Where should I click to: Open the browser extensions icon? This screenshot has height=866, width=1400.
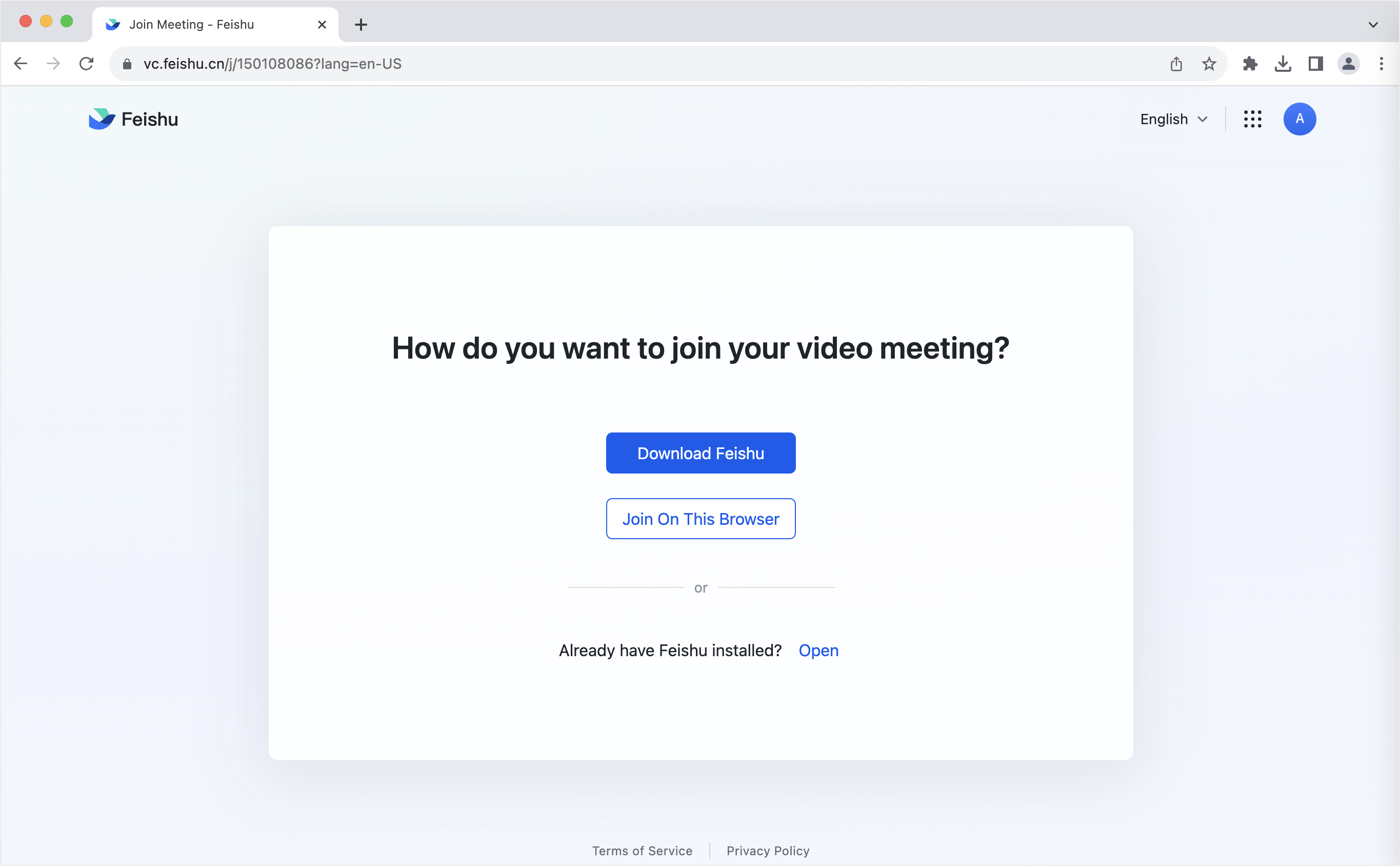point(1251,64)
